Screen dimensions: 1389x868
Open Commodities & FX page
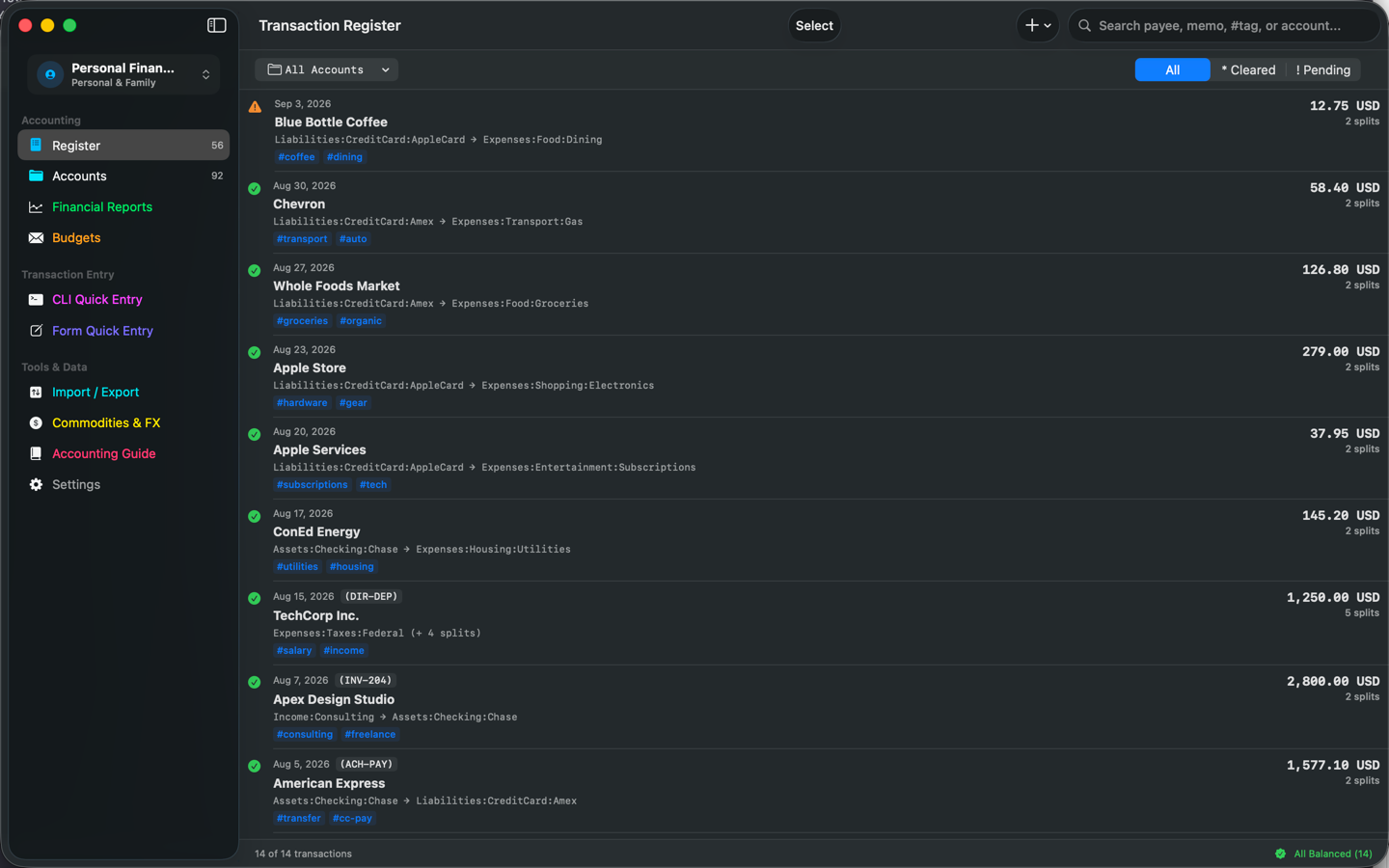(123, 422)
